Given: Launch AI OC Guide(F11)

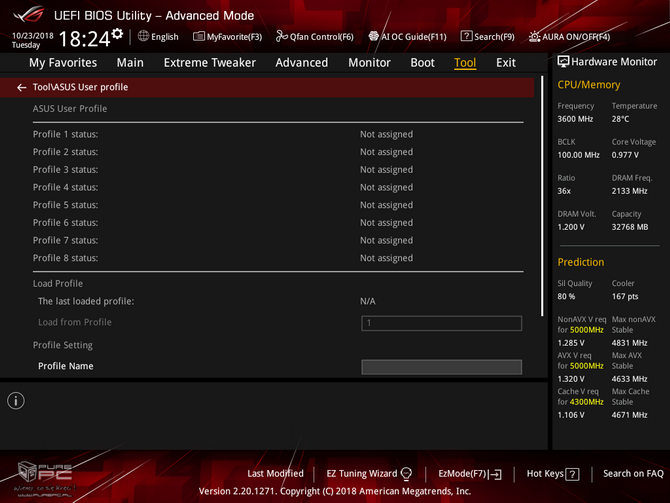Looking at the screenshot, I should click(413, 37).
